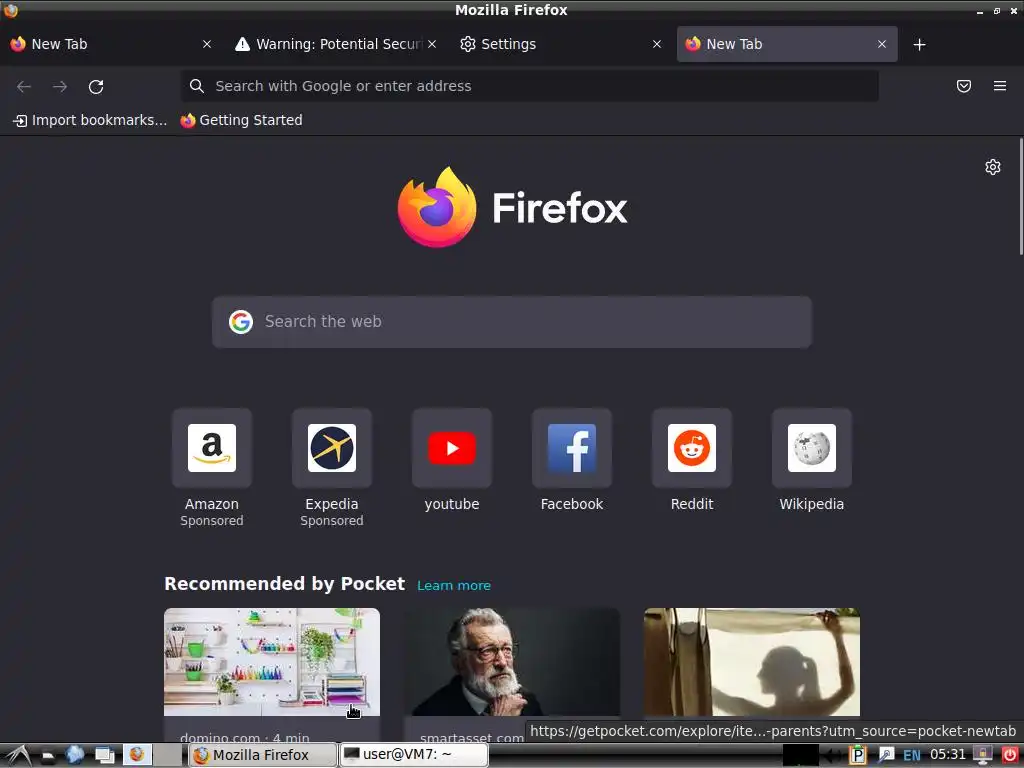The image size is (1024, 768).
Task: Go forward using the forward arrow
Action: (x=60, y=86)
